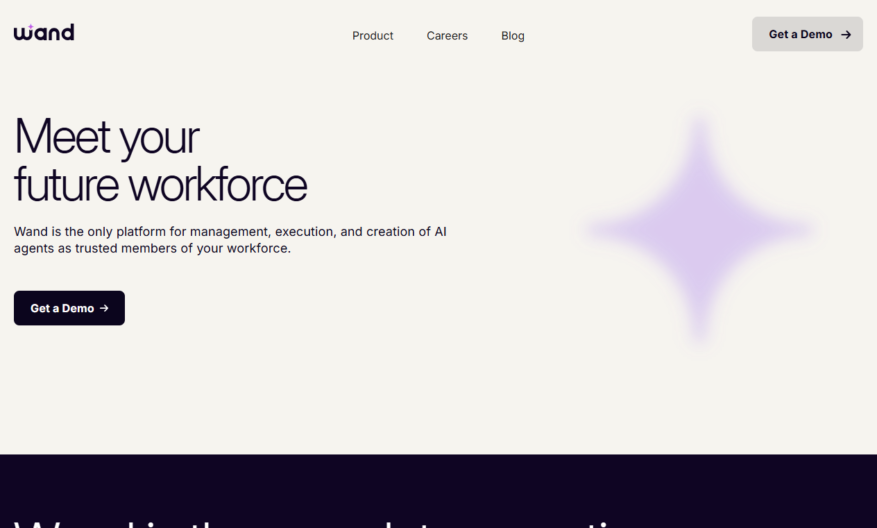Open the Product menu item
877x528 pixels.
tap(373, 36)
